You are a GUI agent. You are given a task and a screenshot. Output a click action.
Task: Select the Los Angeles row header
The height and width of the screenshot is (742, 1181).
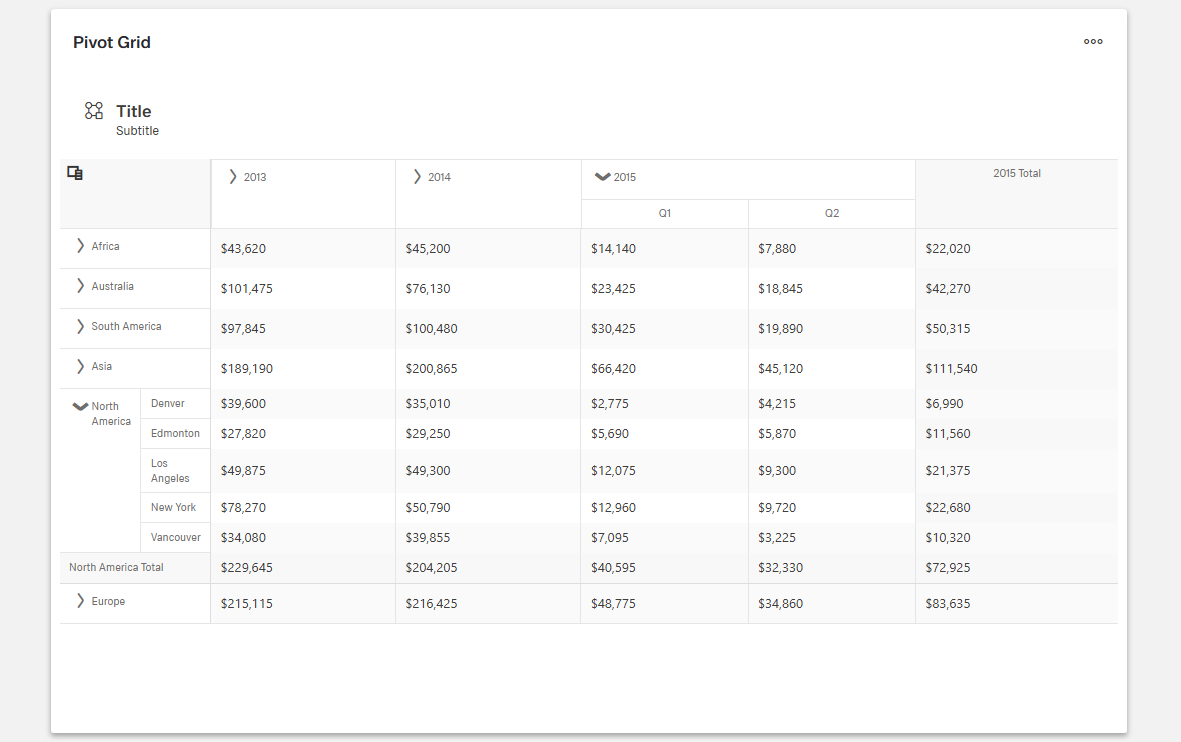tap(170, 471)
